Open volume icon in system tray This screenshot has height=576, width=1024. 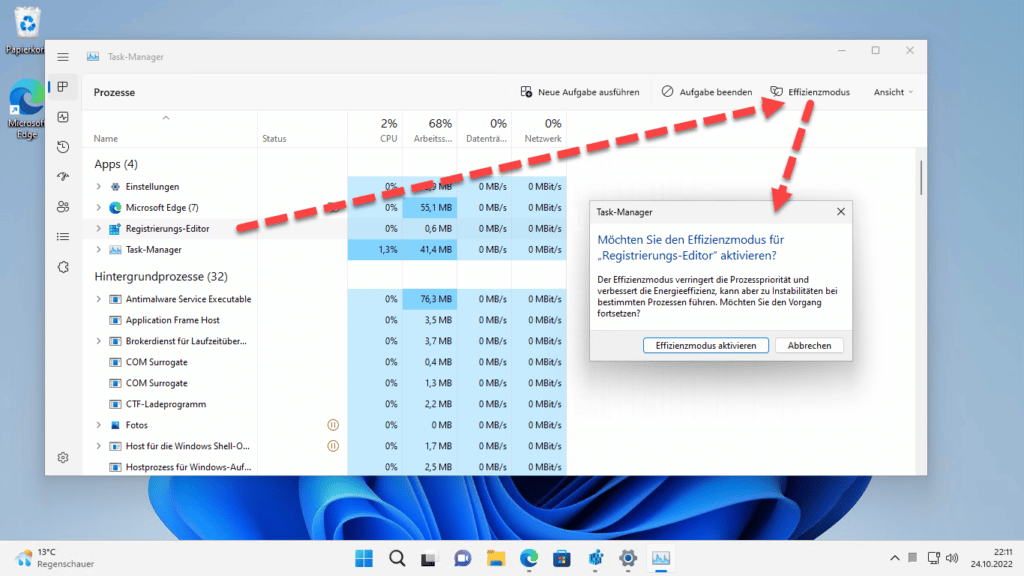(x=952, y=558)
